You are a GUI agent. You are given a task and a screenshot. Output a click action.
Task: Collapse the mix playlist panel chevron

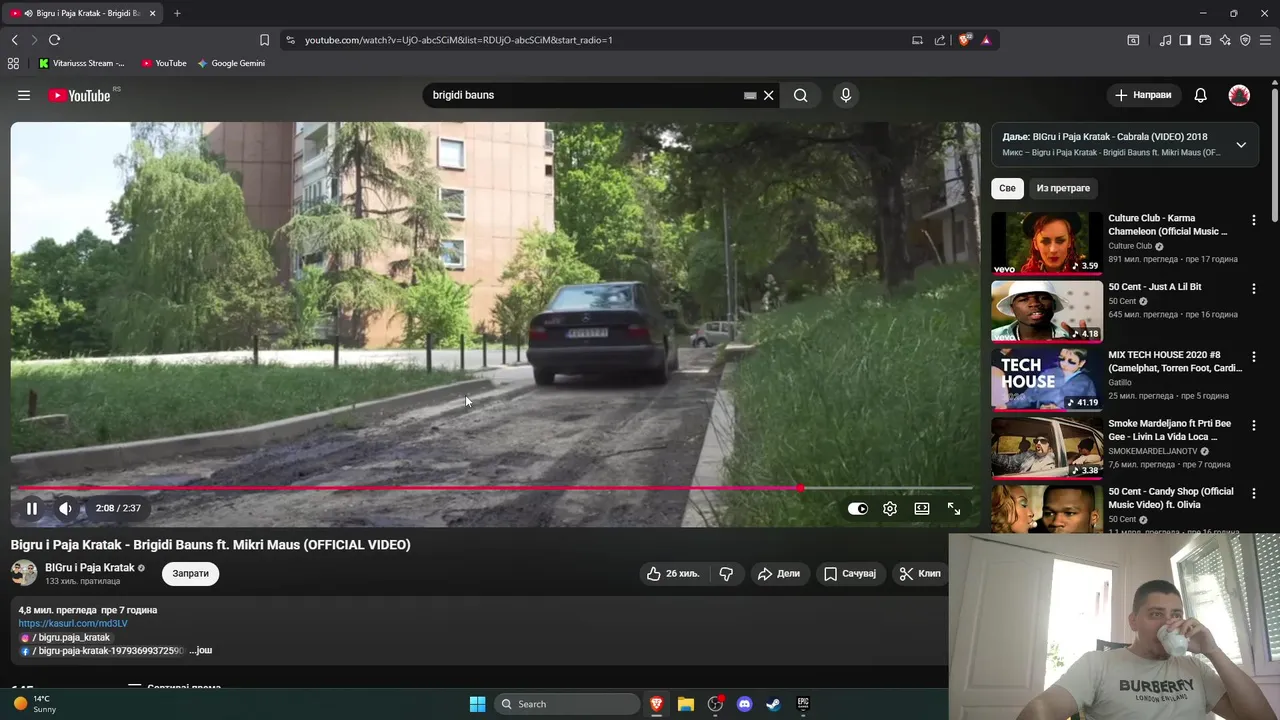(1241, 145)
